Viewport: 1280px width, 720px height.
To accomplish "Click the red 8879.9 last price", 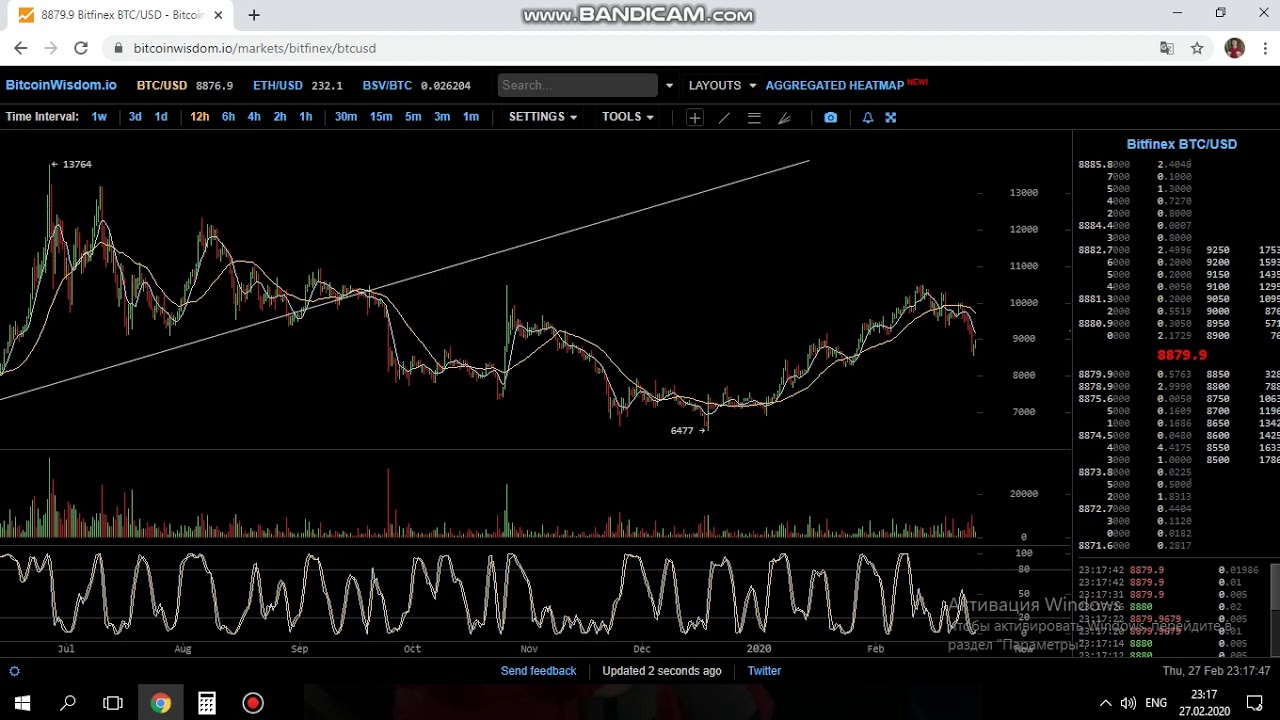I will click(x=1181, y=355).
